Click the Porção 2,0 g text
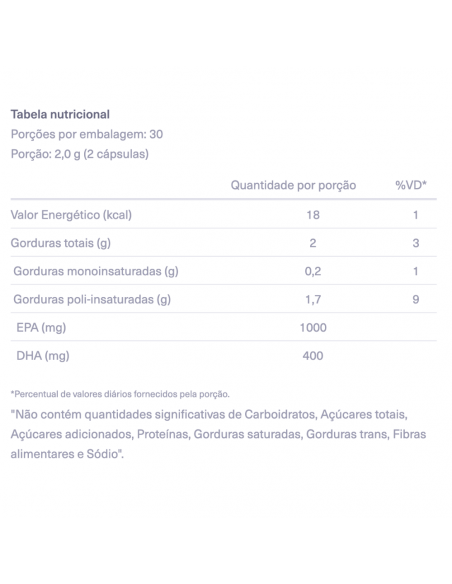 80,154
